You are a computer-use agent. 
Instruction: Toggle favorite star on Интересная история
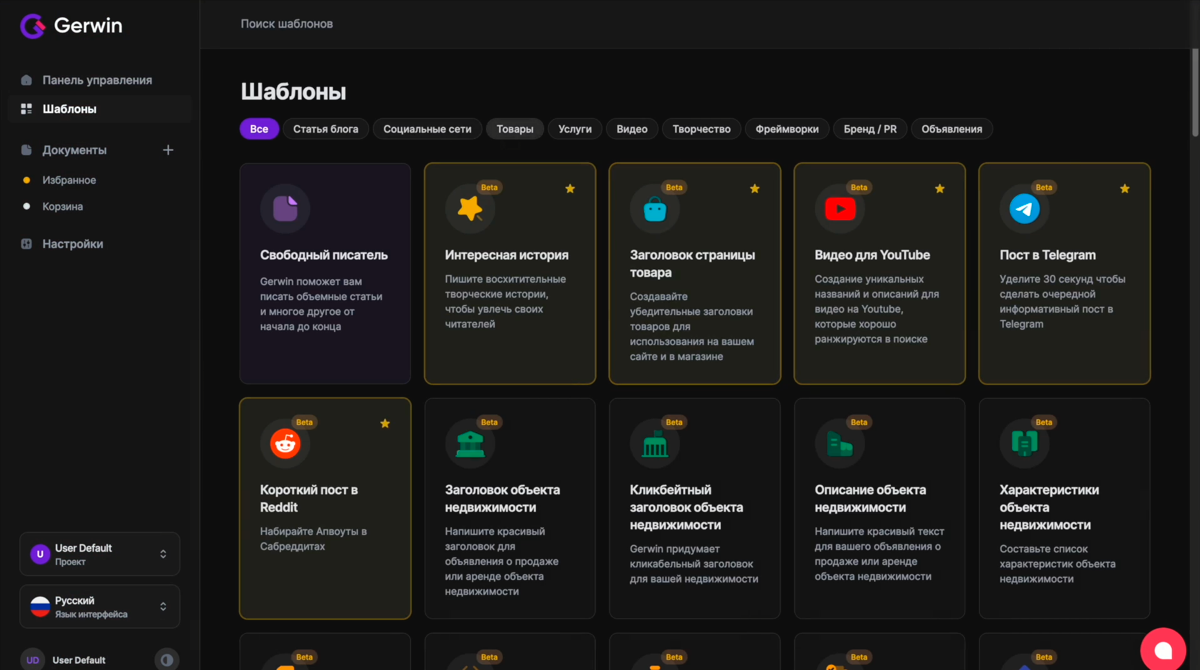570,189
